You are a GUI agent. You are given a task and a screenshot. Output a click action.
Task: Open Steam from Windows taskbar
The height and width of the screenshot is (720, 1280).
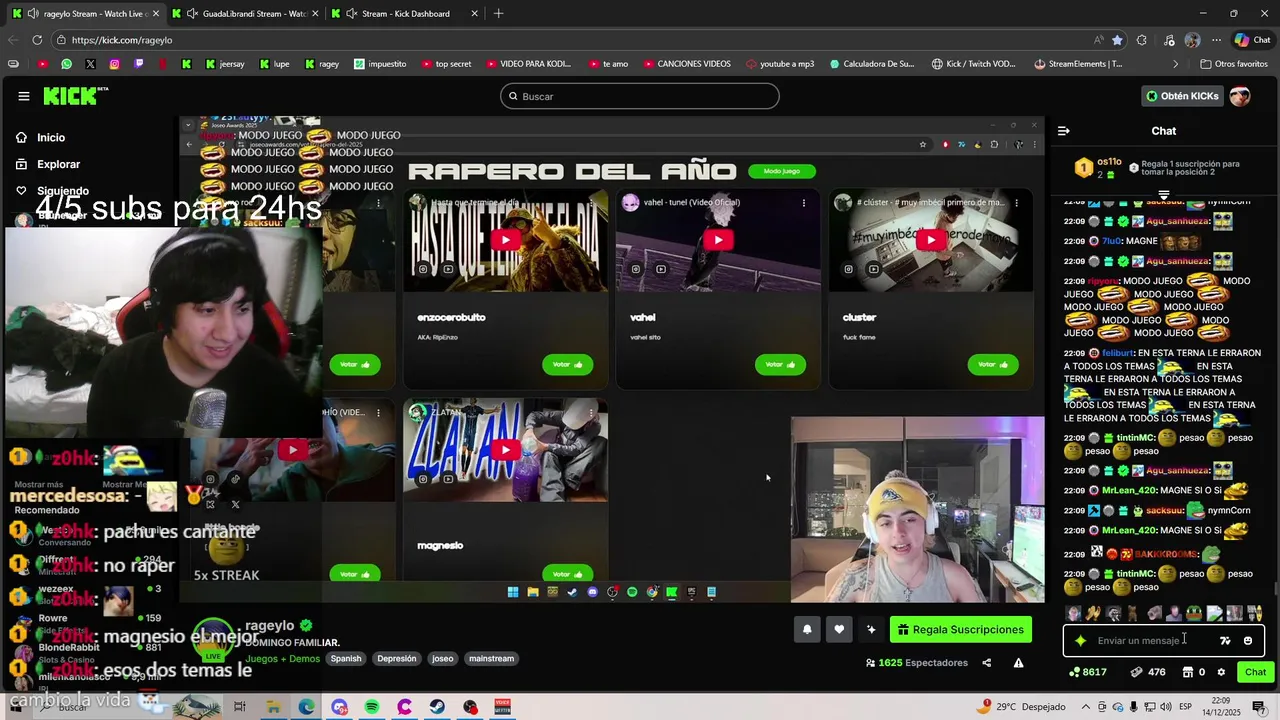coord(437,707)
